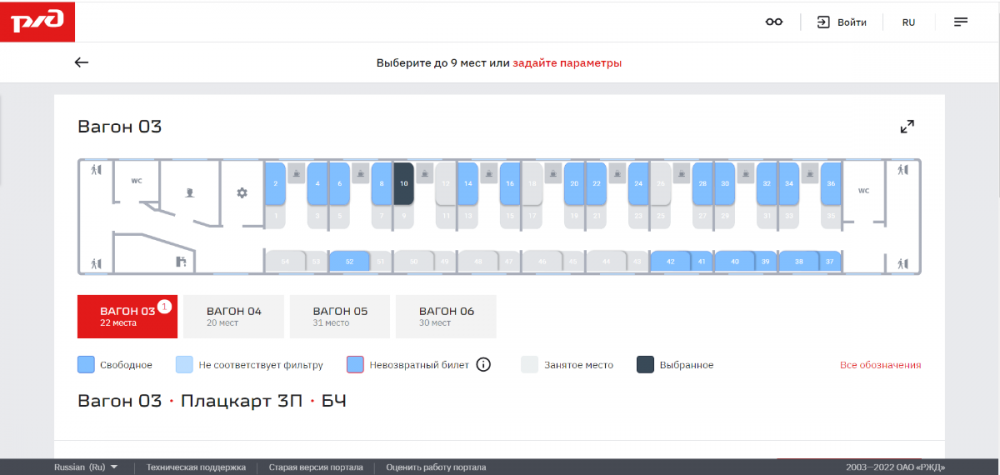
Task: Select side seat 42
Action: point(670,261)
